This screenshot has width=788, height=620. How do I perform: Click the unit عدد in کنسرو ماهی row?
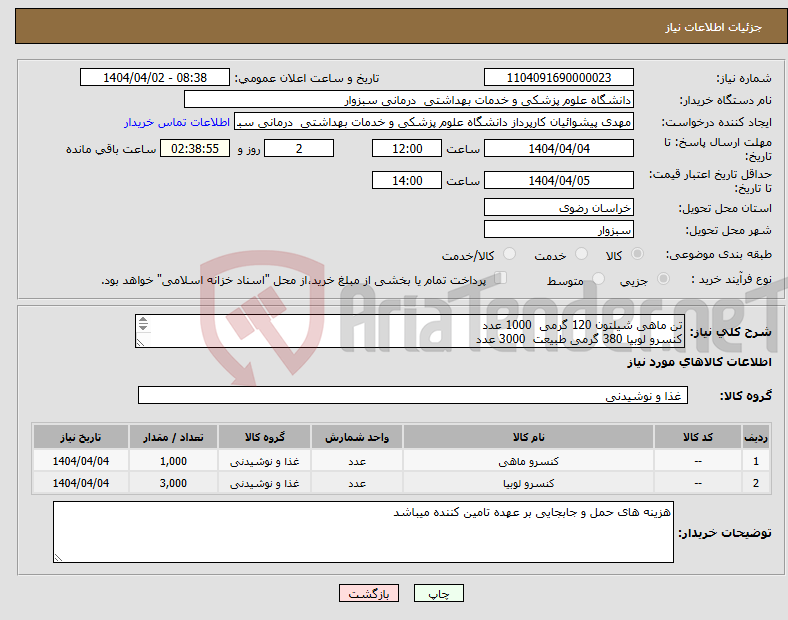pos(357,461)
